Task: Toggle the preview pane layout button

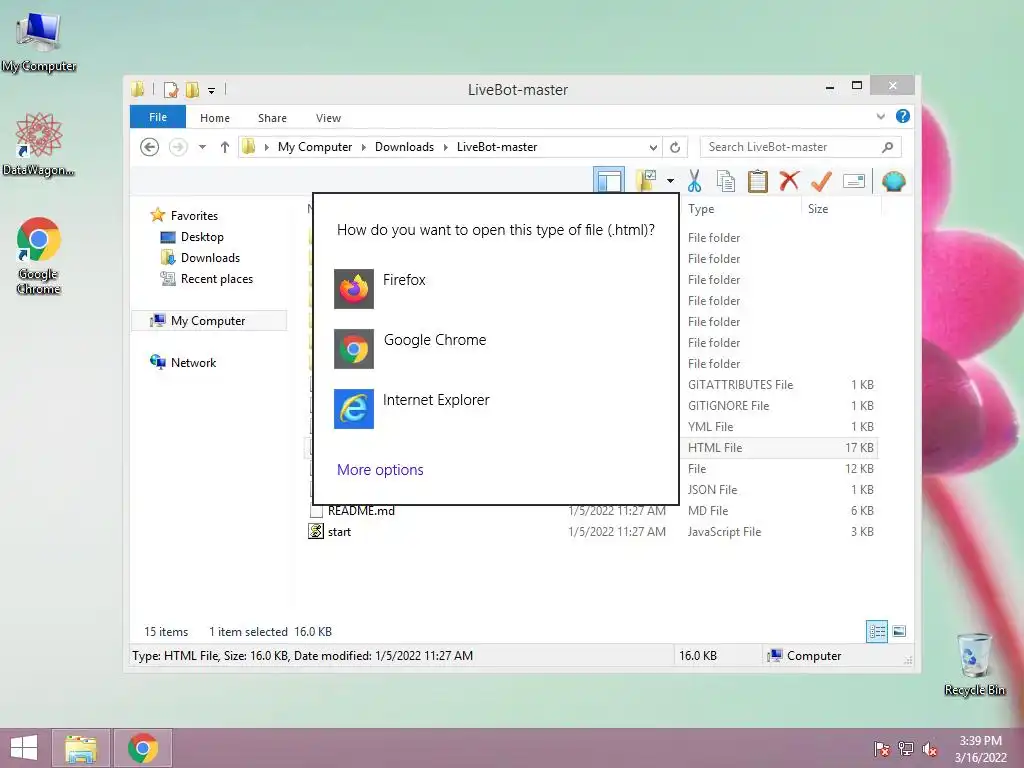Action: 609,180
